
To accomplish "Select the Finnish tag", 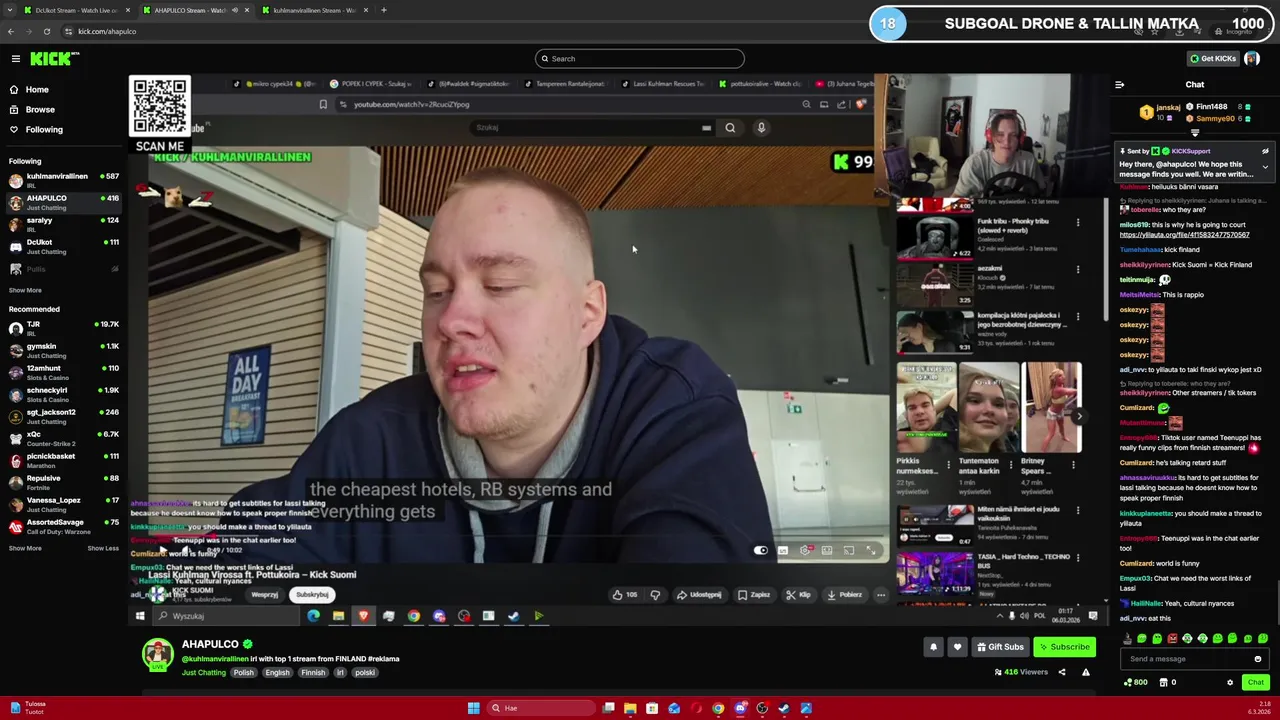I will [x=313, y=673].
